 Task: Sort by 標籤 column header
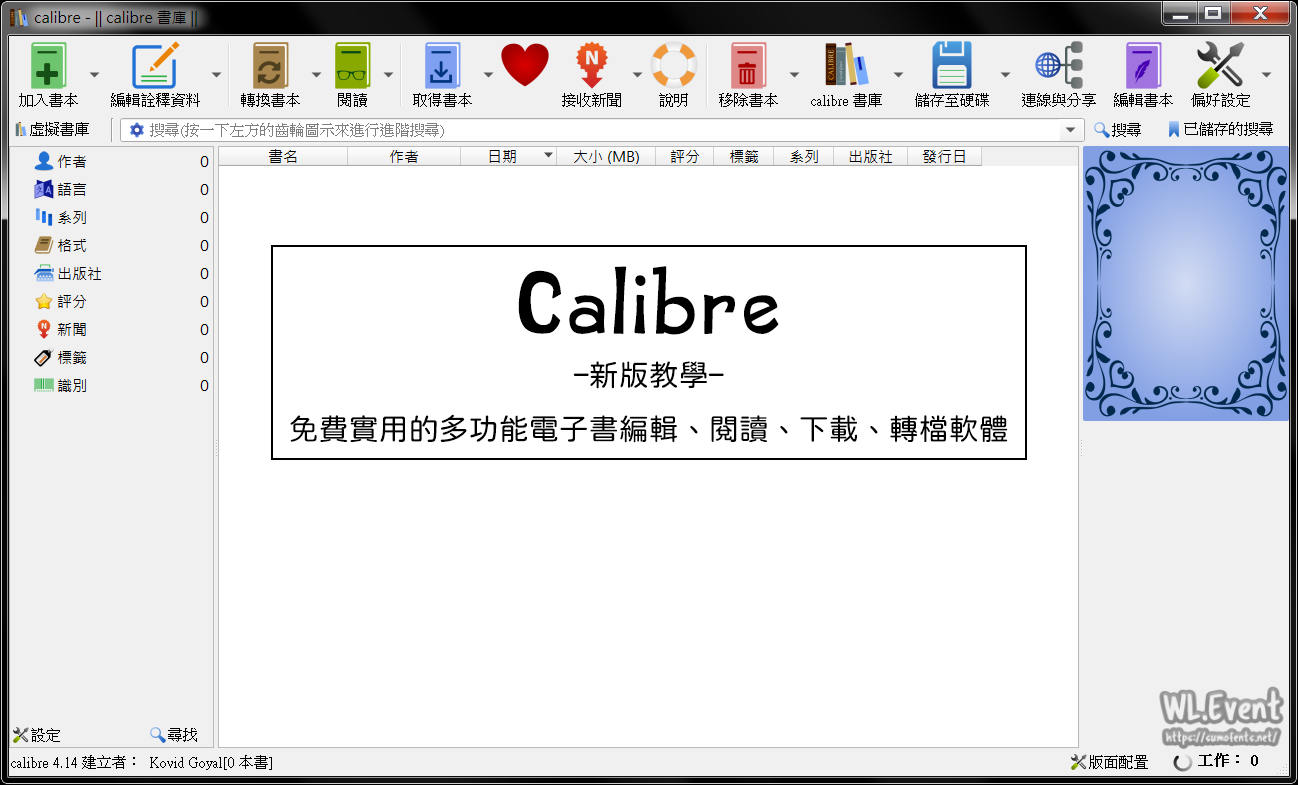(x=744, y=156)
